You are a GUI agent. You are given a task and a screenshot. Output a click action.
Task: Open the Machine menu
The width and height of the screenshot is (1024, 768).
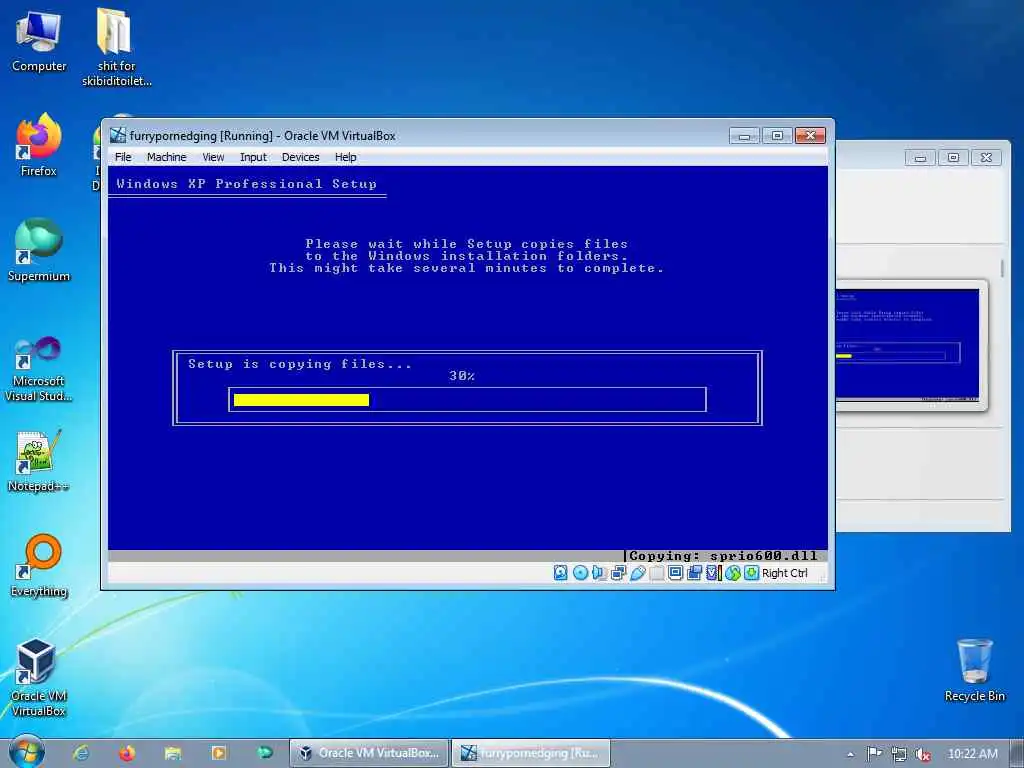[x=167, y=157]
